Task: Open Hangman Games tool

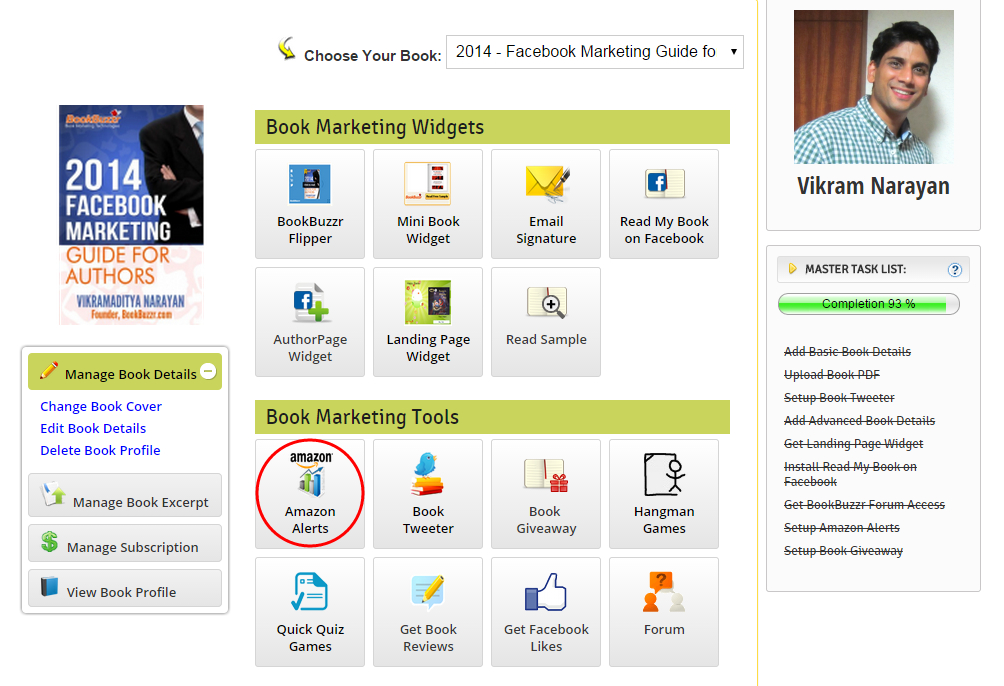Action: pos(664,494)
